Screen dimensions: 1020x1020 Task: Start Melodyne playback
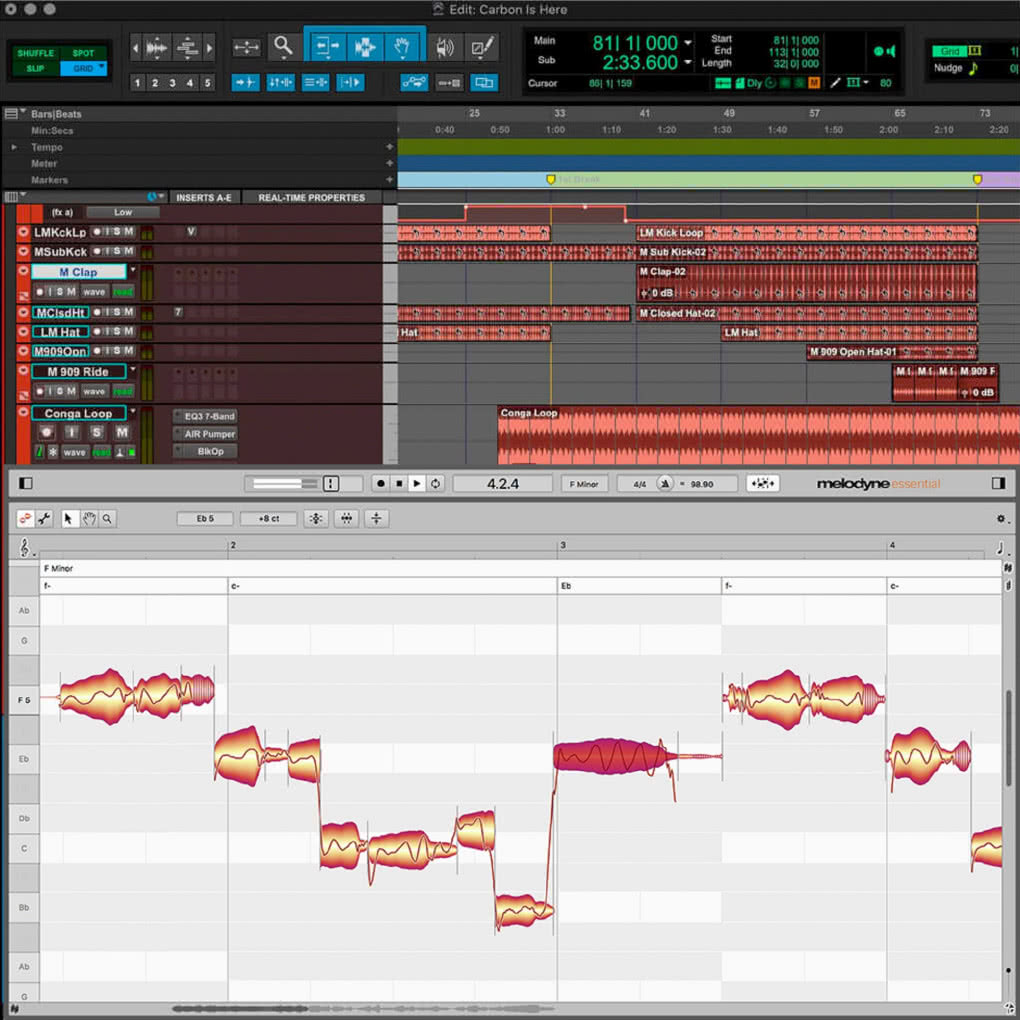tap(417, 483)
